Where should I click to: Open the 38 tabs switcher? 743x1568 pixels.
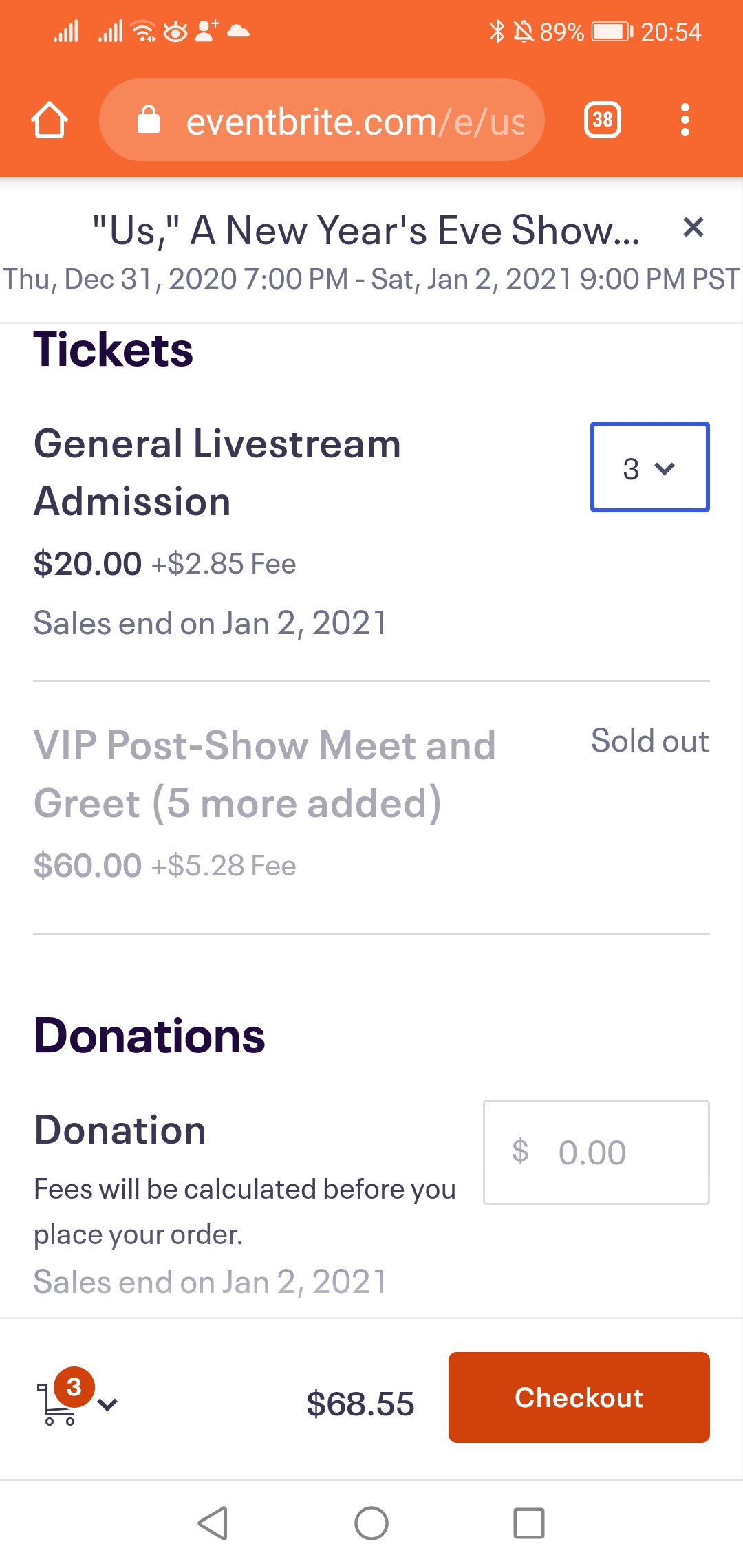603,120
